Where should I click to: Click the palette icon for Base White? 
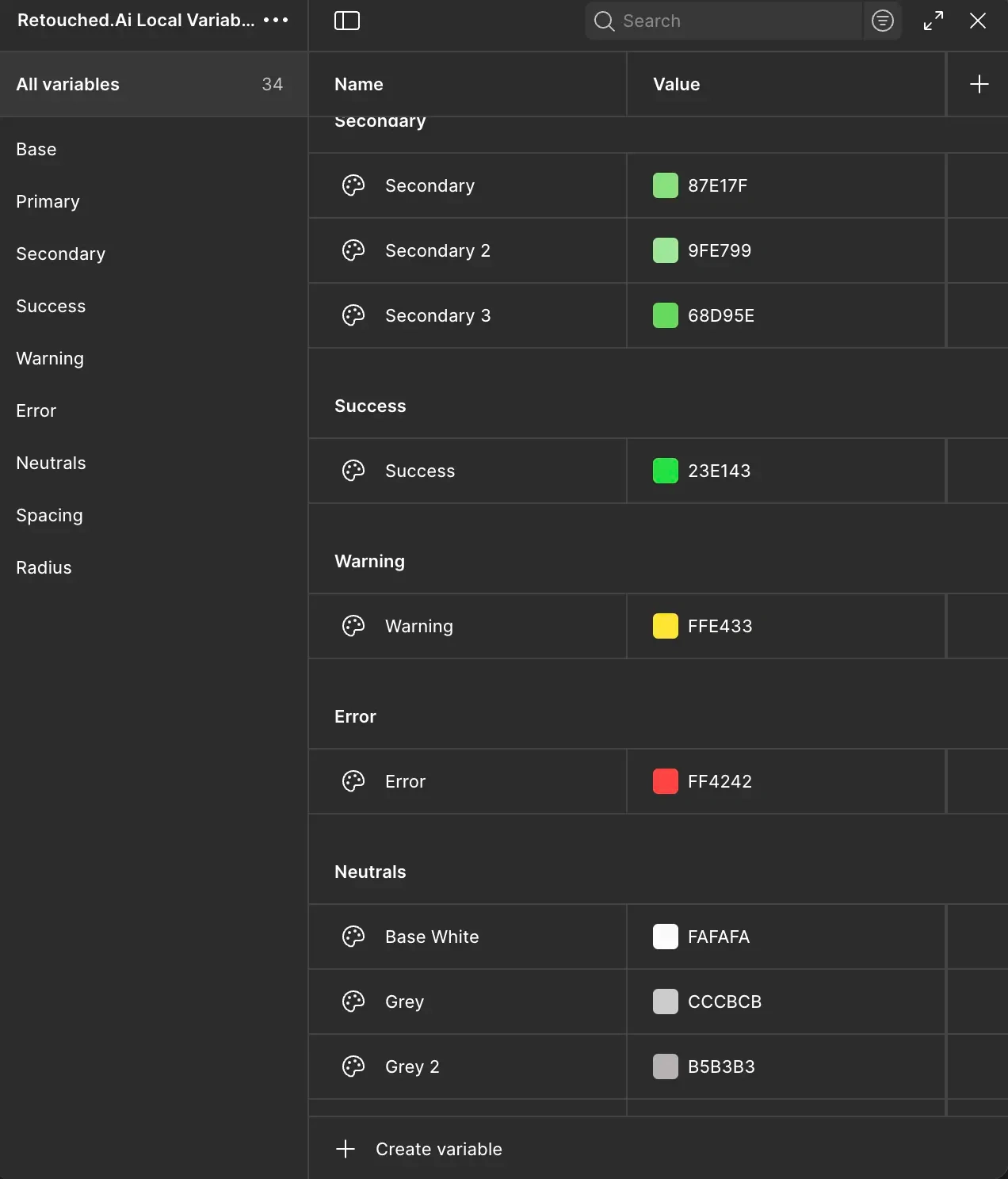tap(353, 937)
